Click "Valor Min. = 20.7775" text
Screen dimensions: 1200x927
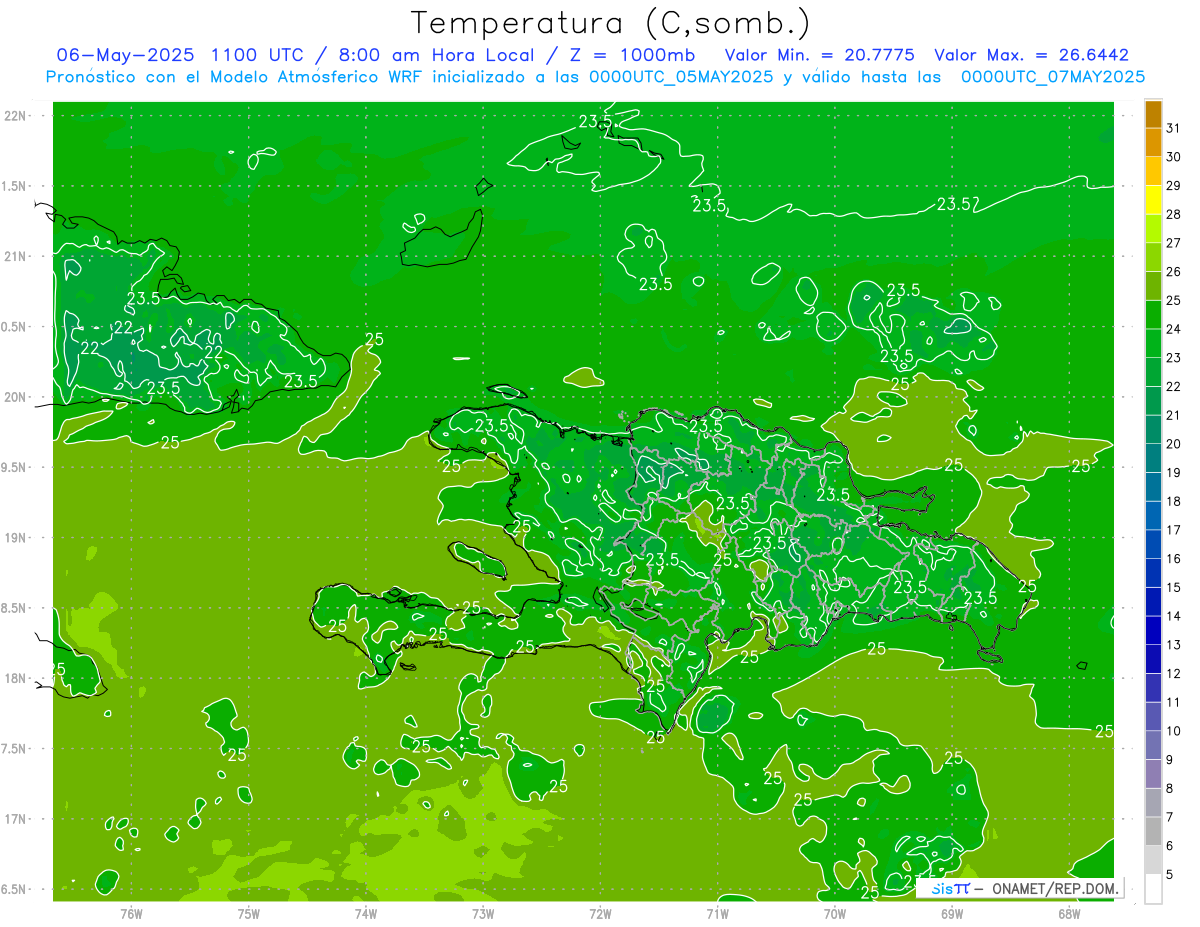pos(819,55)
